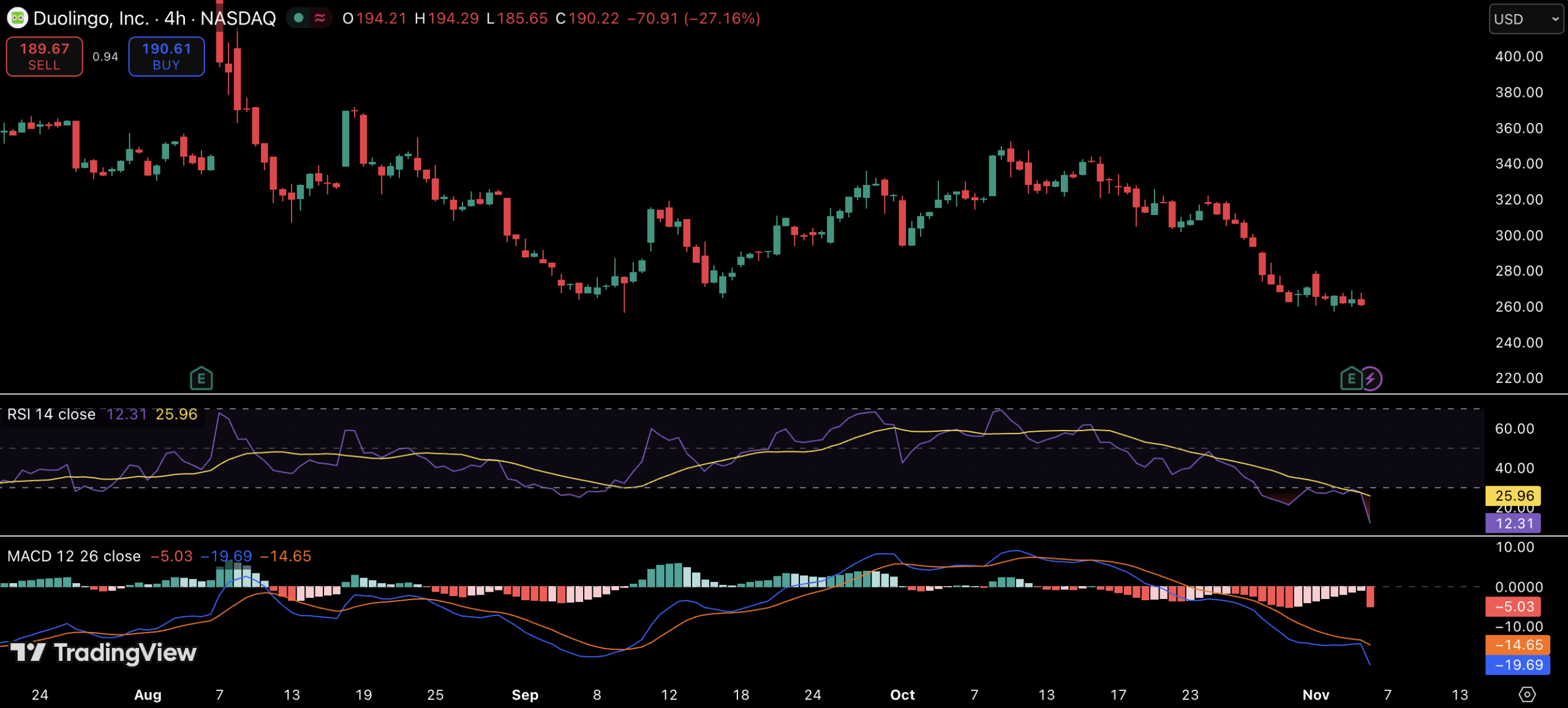Screen dimensions: 1568x708
Task: Click the red -5.03 MACD histogram label
Action: click(x=1513, y=606)
